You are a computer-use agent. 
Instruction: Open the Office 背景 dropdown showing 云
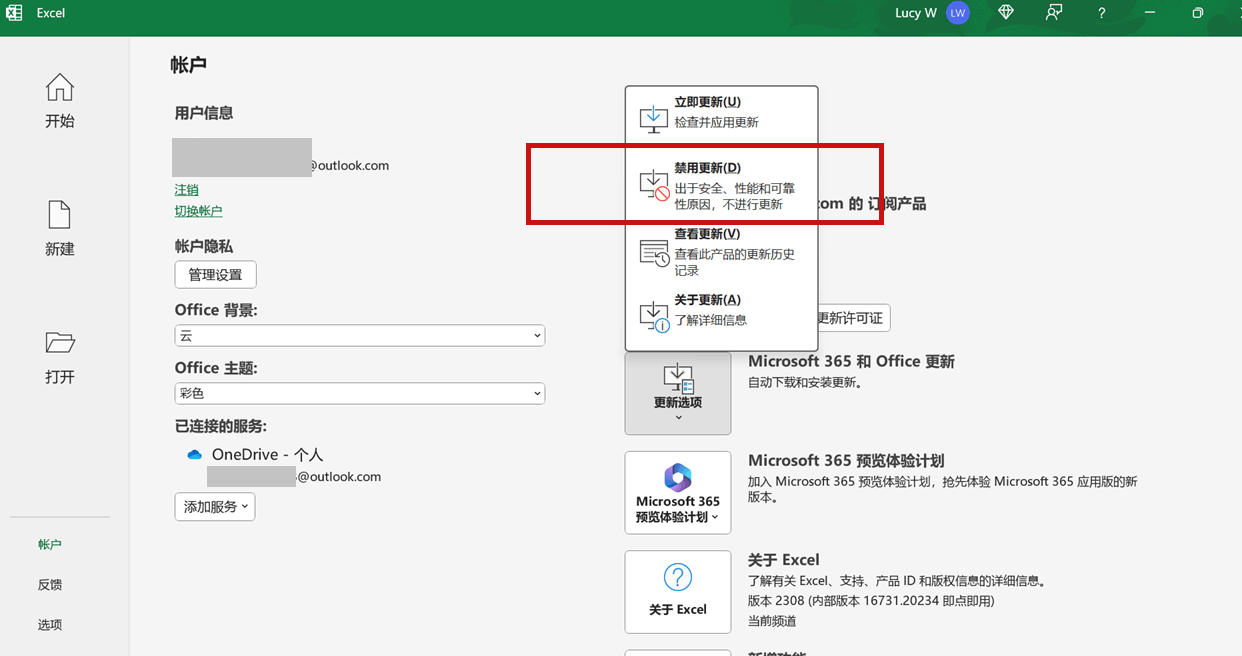pos(360,336)
